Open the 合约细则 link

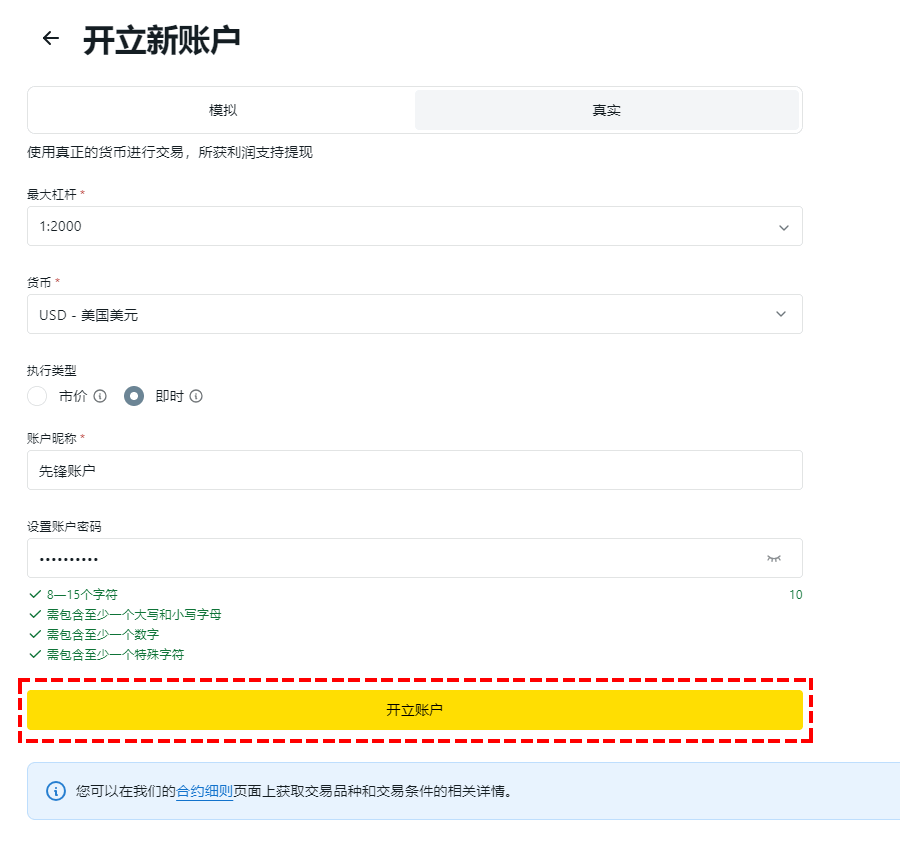click(x=204, y=791)
